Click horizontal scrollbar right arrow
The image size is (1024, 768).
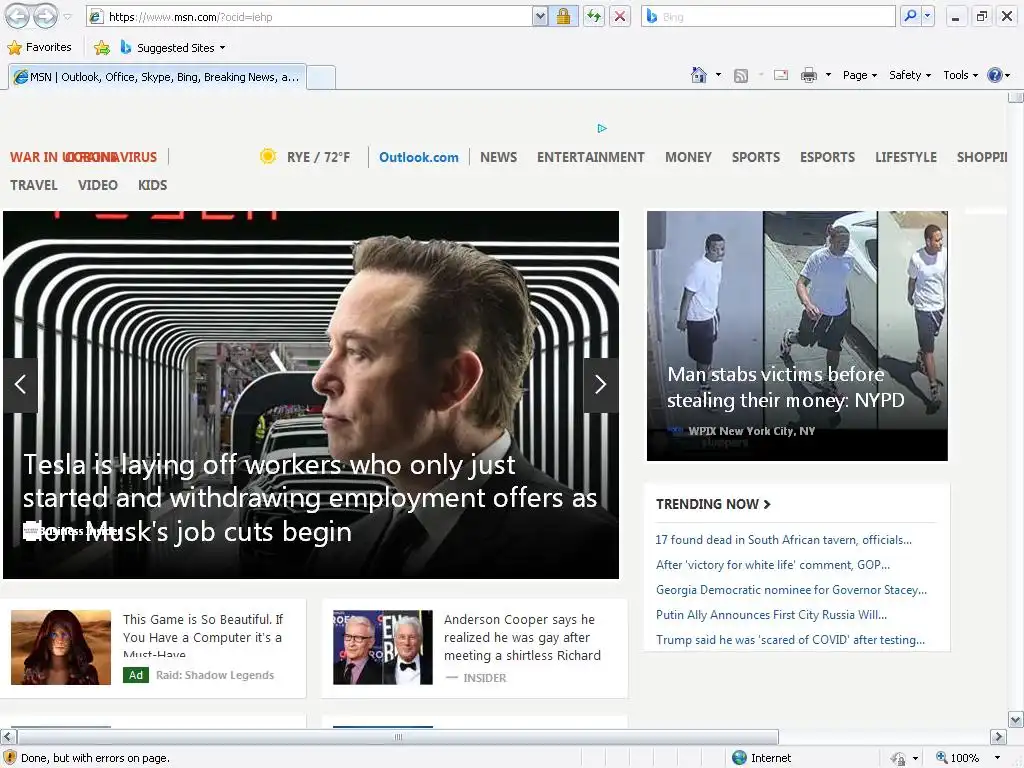(x=998, y=737)
